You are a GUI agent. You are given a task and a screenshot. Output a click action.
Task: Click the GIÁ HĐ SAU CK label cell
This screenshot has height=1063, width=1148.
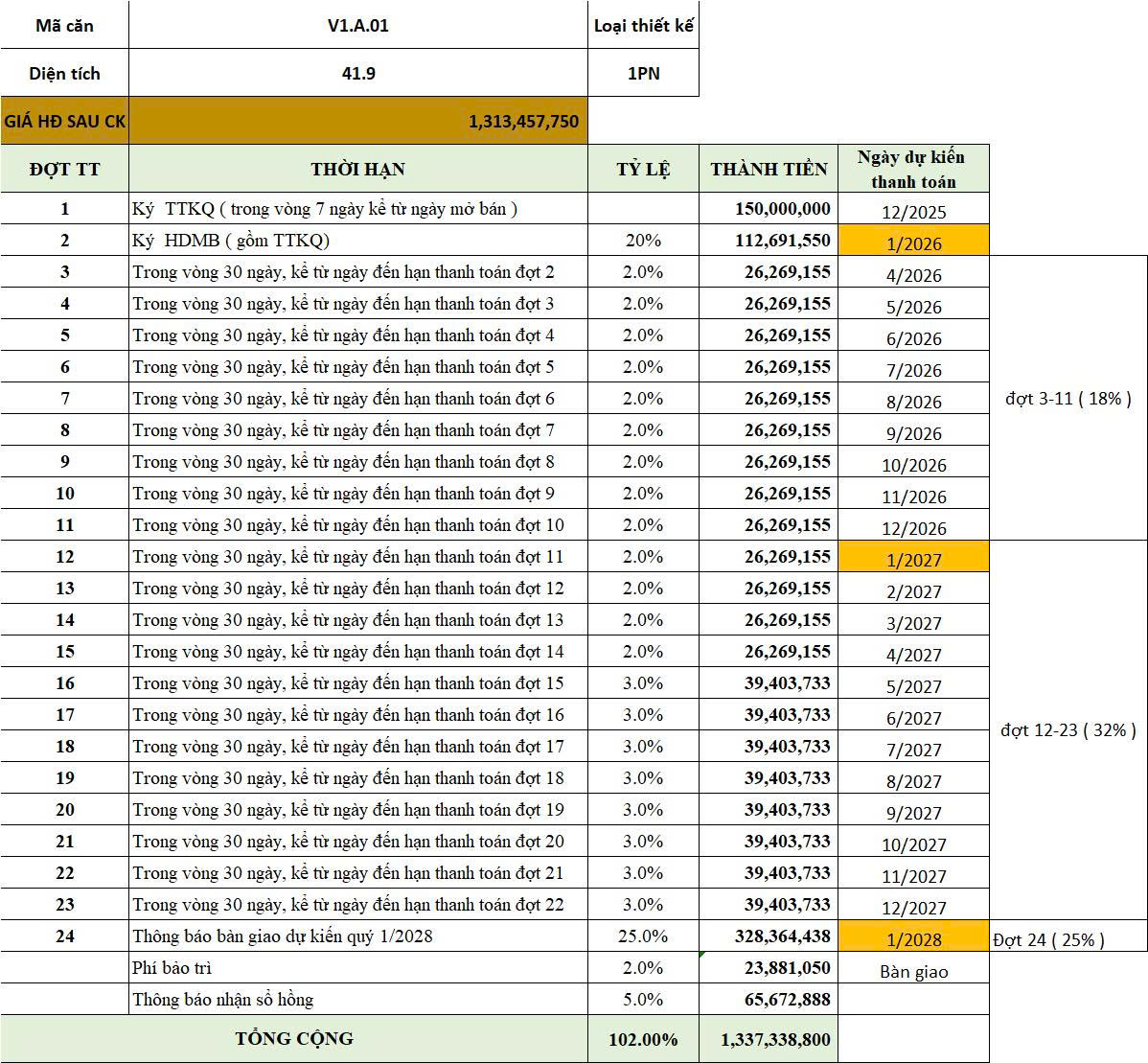click(64, 122)
